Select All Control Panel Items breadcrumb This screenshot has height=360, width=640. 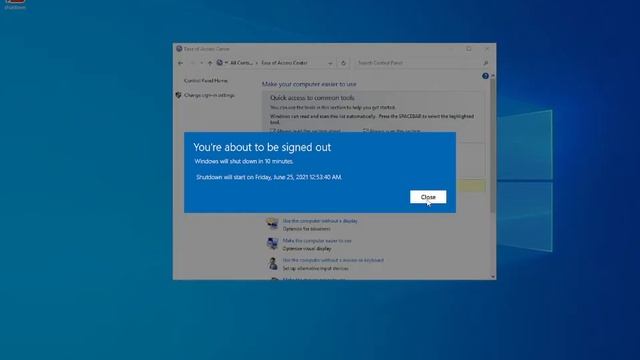point(241,63)
